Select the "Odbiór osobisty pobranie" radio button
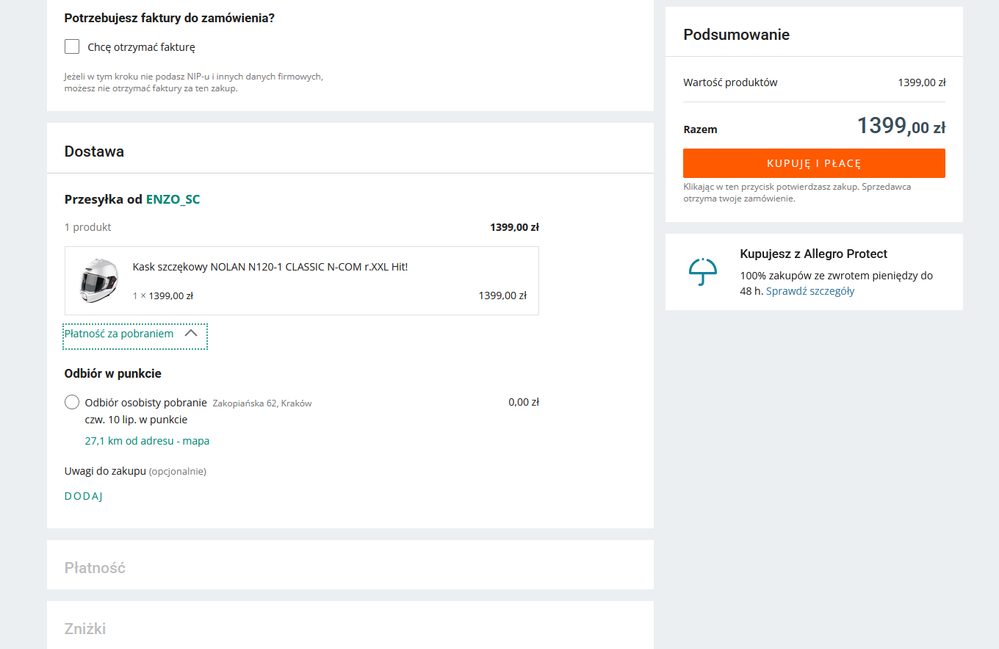Screen dimensions: 999x649 coord(72,402)
